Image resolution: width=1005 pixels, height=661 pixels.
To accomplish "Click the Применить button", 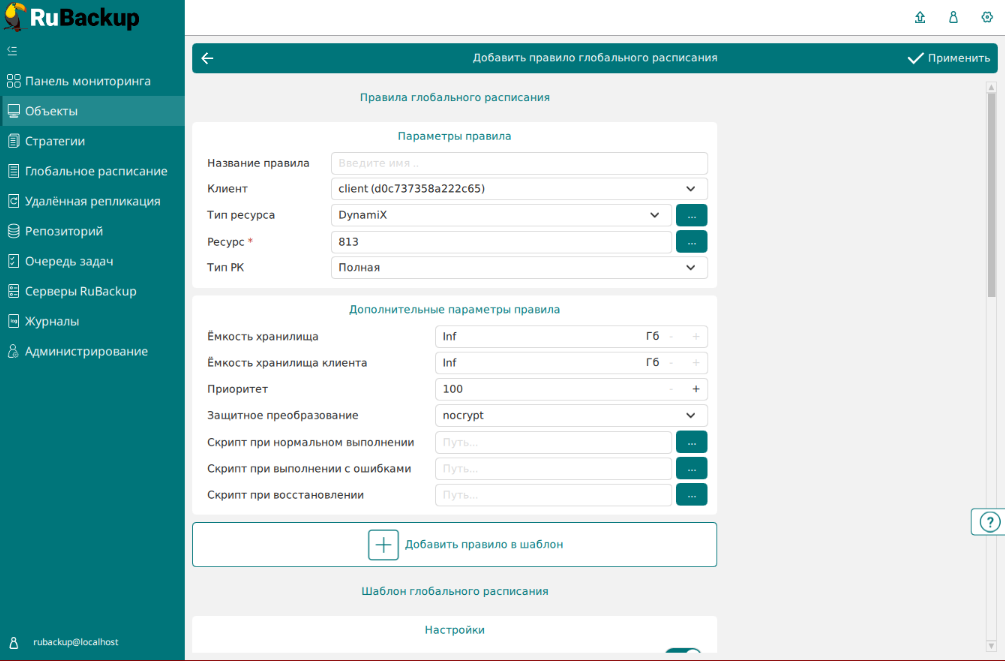I will (948, 58).
